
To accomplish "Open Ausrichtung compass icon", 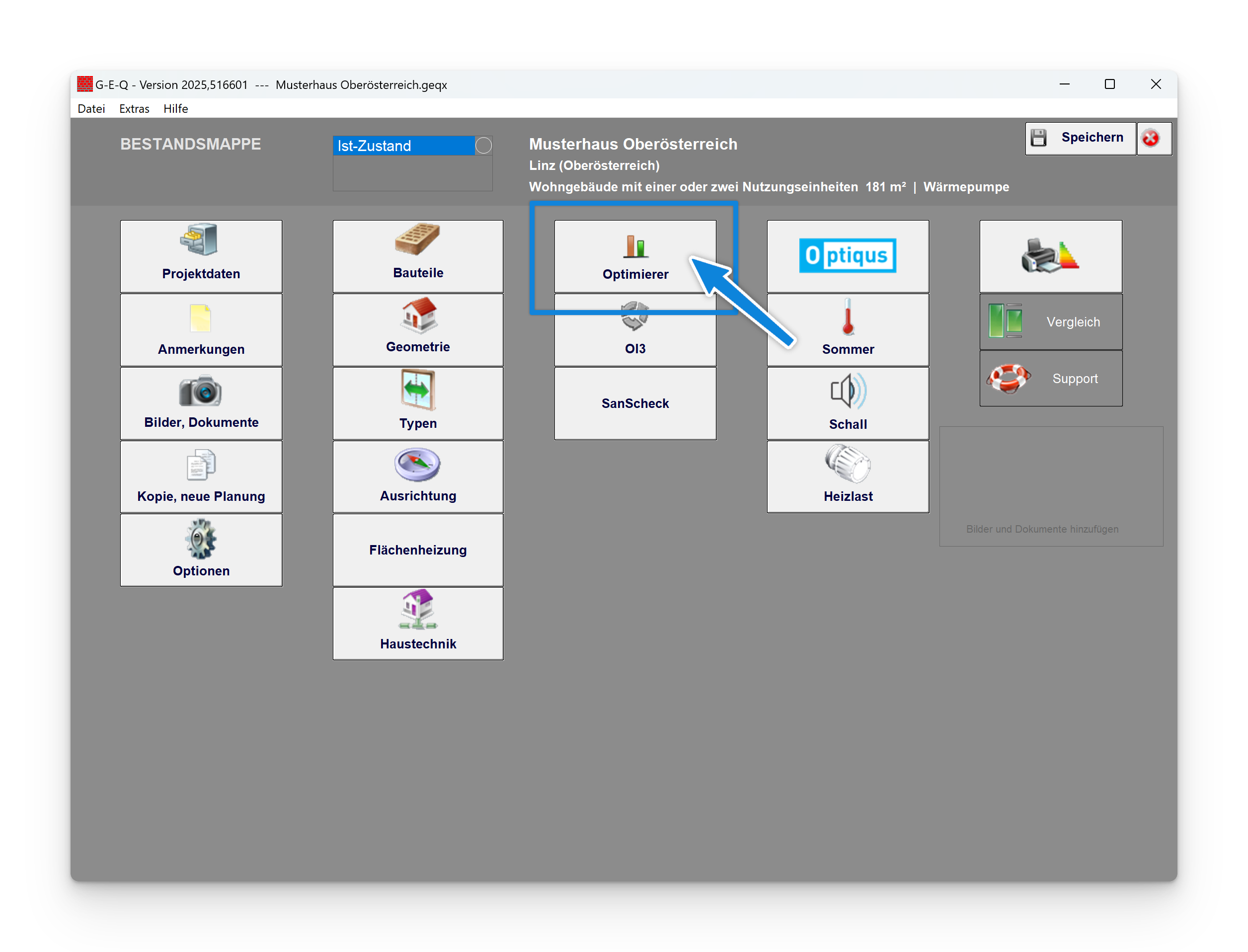I will pos(417,465).
